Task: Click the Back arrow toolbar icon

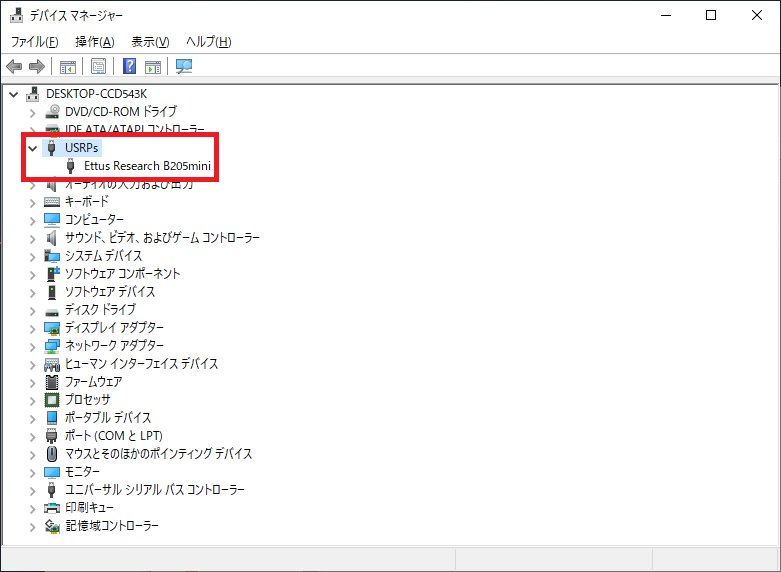Action: pos(14,67)
